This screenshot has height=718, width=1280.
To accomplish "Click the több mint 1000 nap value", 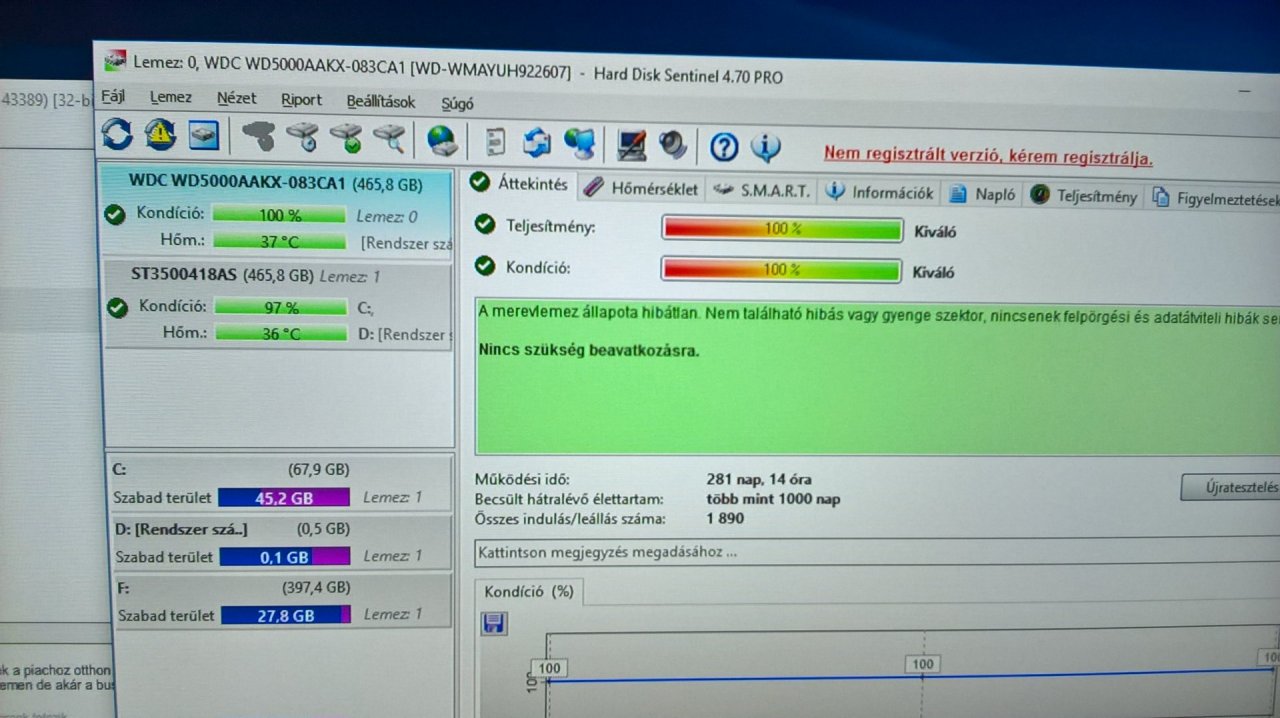I will point(773,499).
